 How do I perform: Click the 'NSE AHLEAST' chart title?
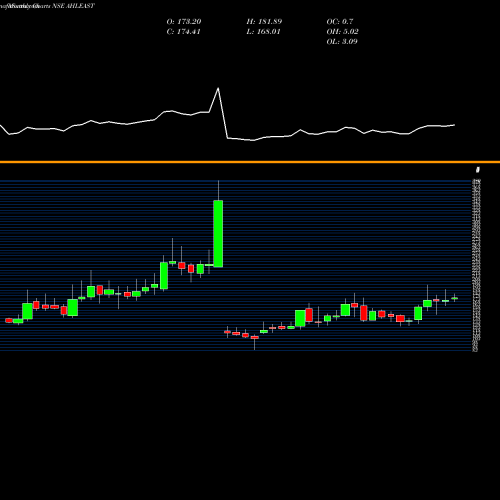(x=73, y=6)
